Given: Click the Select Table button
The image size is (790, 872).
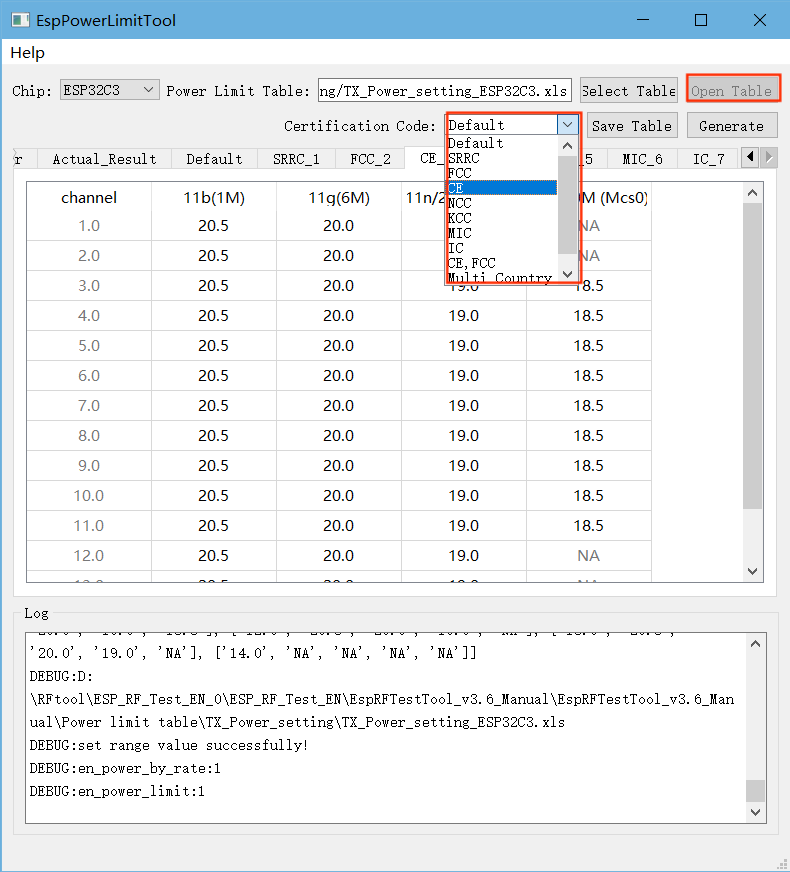Looking at the screenshot, I should (x=628, y=91).
